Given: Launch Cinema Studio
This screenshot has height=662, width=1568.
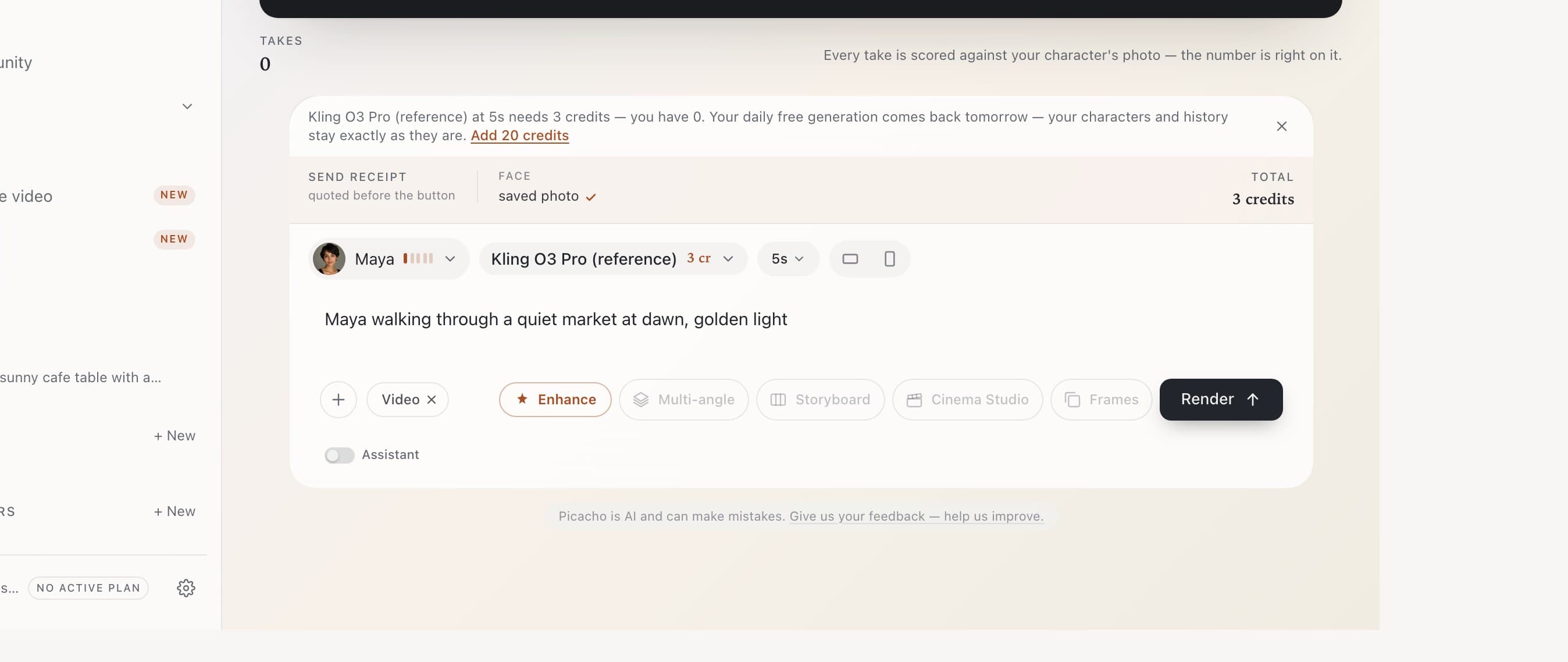Looking at the screenshot, I should coord(967,400).
